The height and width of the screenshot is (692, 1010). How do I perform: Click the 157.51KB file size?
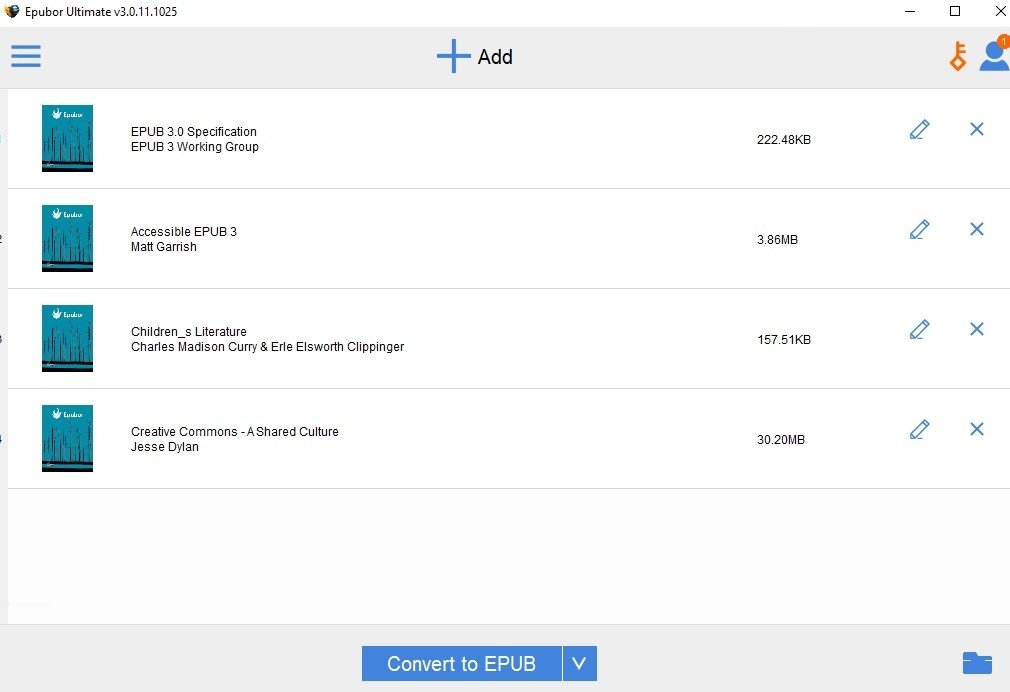(783, 340)
